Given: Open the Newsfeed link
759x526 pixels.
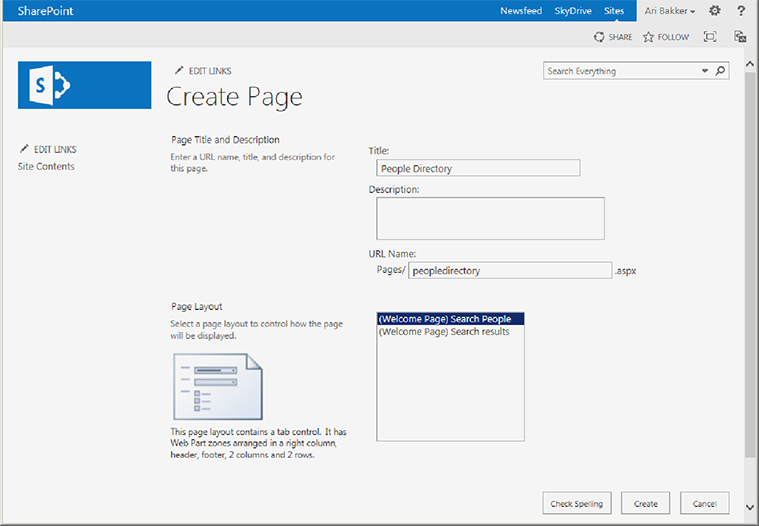Looking at the screenshot, I should [521, 11].
